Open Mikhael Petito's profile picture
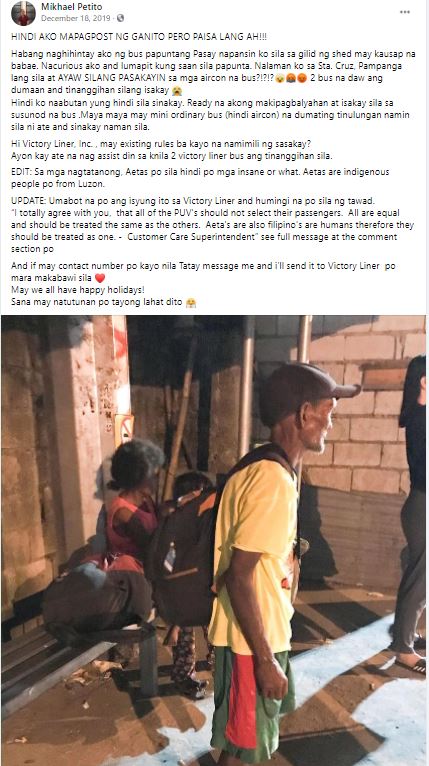429x766 pixels. tap(23, 13)
